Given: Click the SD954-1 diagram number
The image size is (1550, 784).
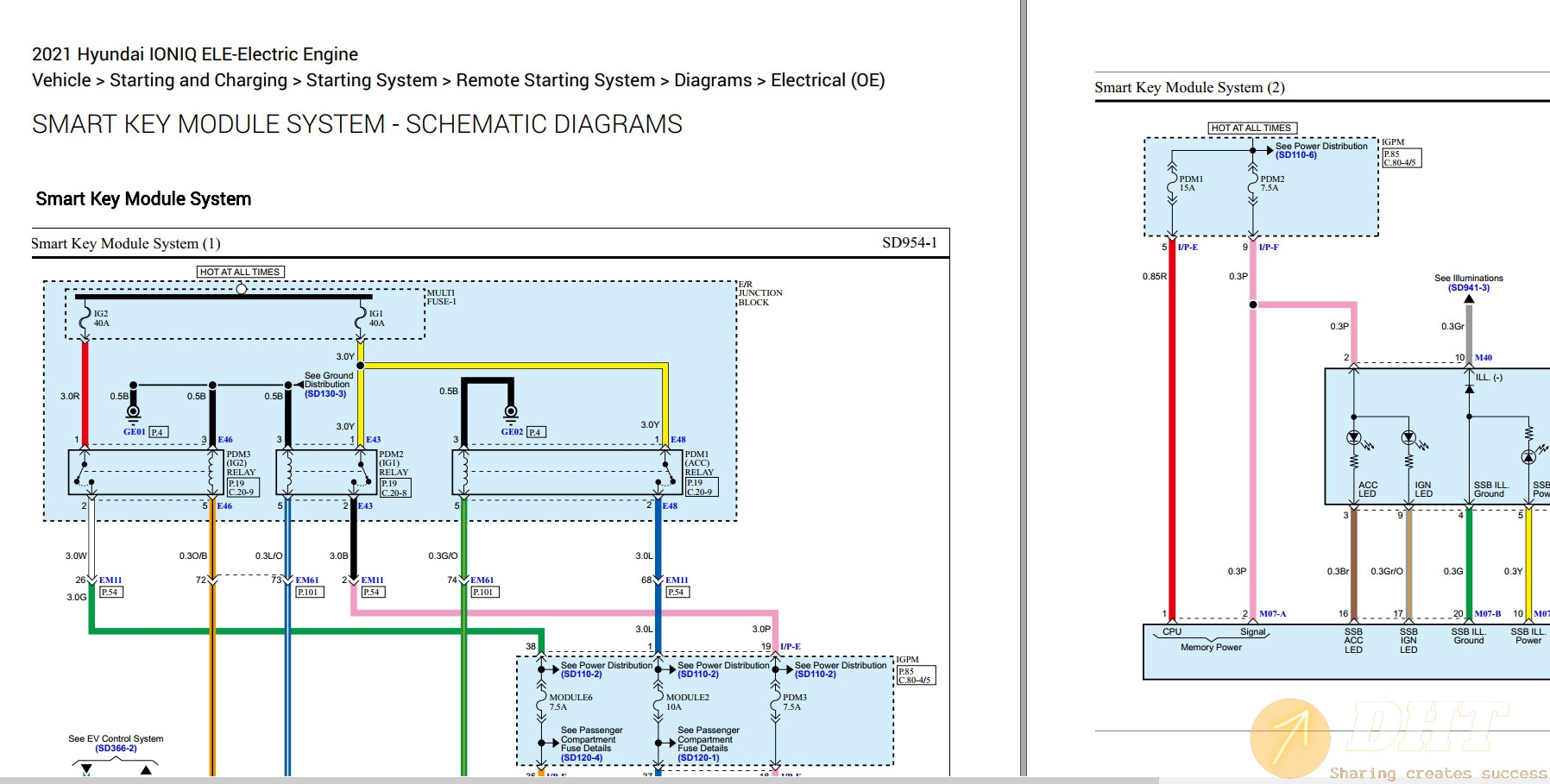Looking at the screenshot, I should [x=910, y=242].
